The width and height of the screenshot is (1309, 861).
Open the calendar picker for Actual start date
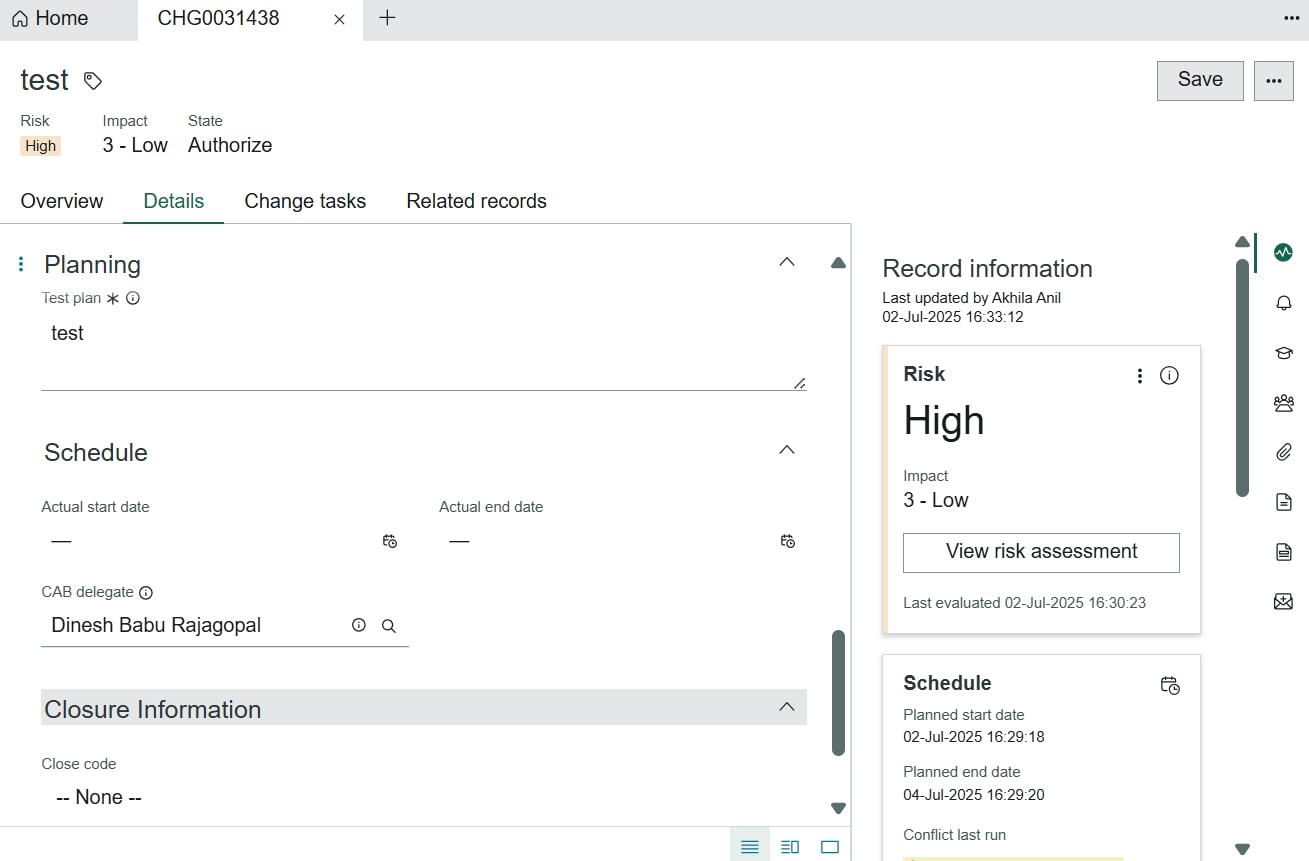[x=389, y=541]
